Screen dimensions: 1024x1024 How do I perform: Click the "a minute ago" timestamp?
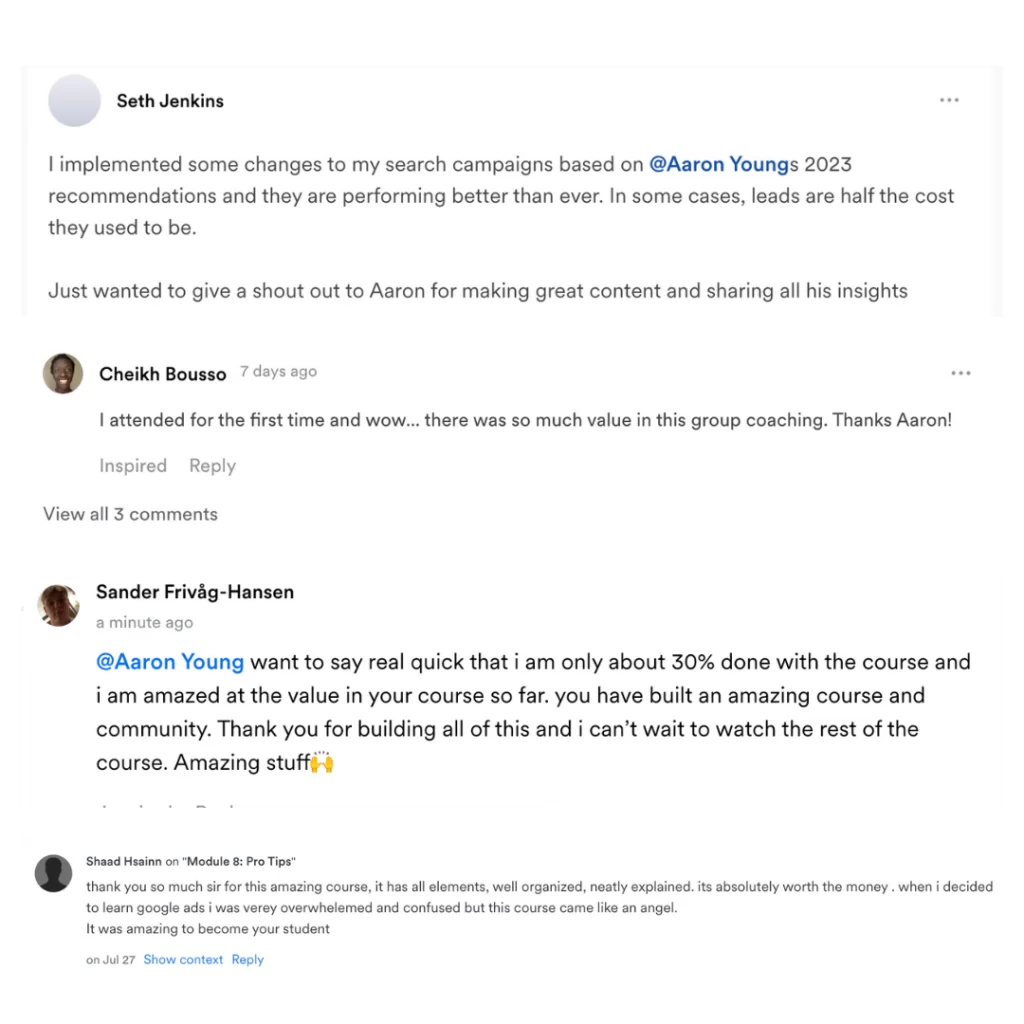click(144, 622)
